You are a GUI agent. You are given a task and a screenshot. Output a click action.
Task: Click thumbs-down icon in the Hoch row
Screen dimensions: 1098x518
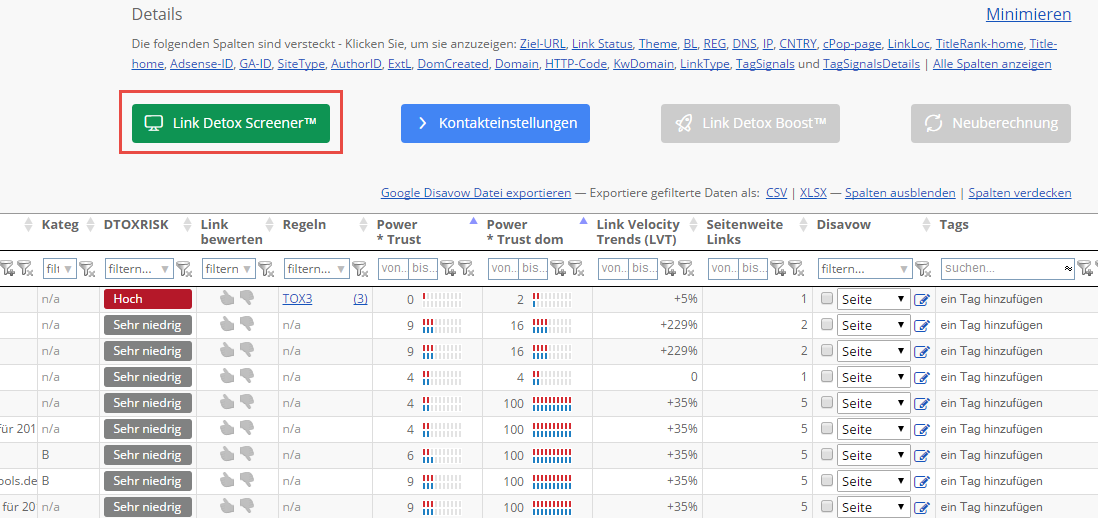point(246,299)
